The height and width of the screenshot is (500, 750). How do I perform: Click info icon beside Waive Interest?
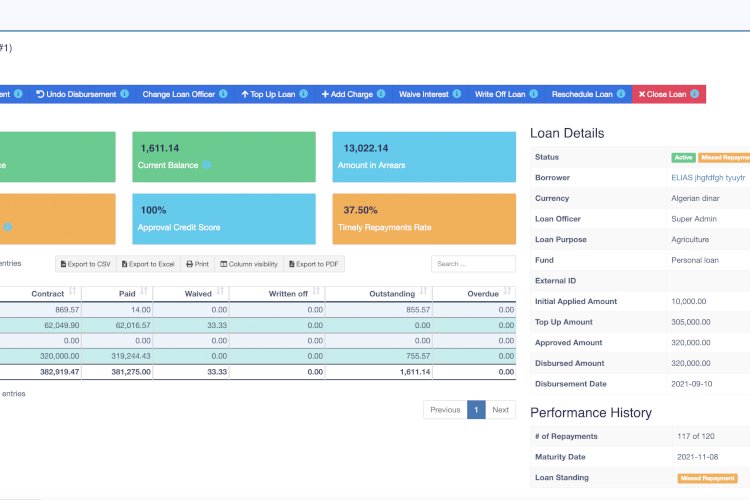457,94
